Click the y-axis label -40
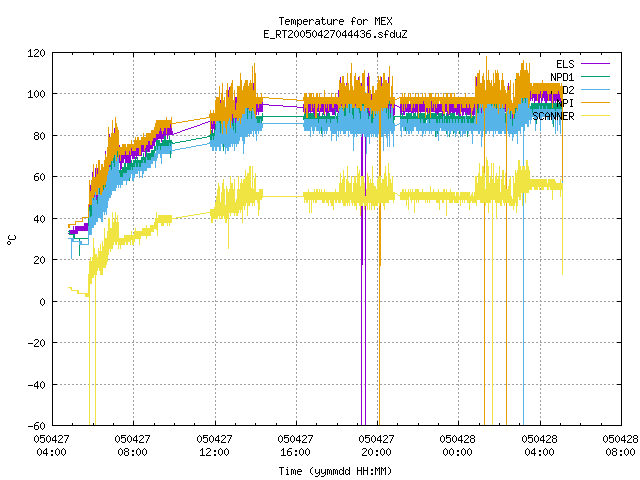 (36, 385)
